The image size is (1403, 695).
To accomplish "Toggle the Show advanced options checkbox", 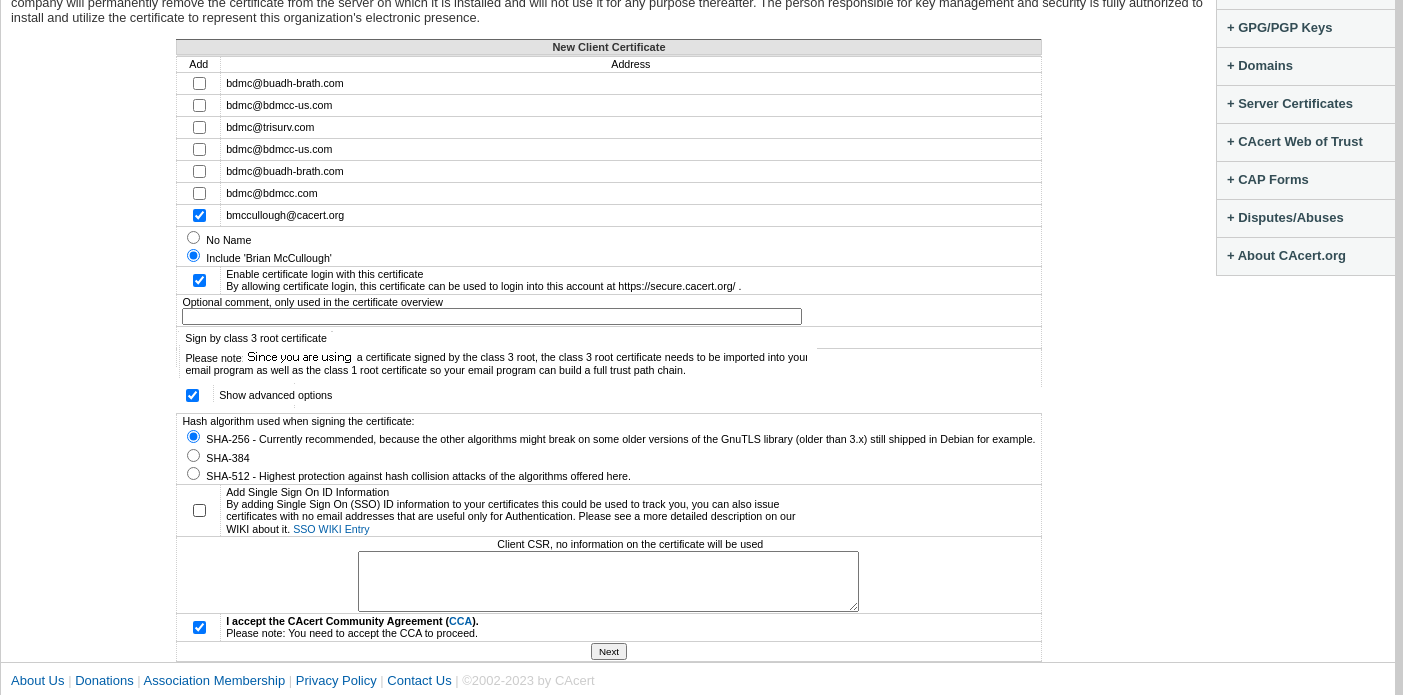I will tap(192, 395).
